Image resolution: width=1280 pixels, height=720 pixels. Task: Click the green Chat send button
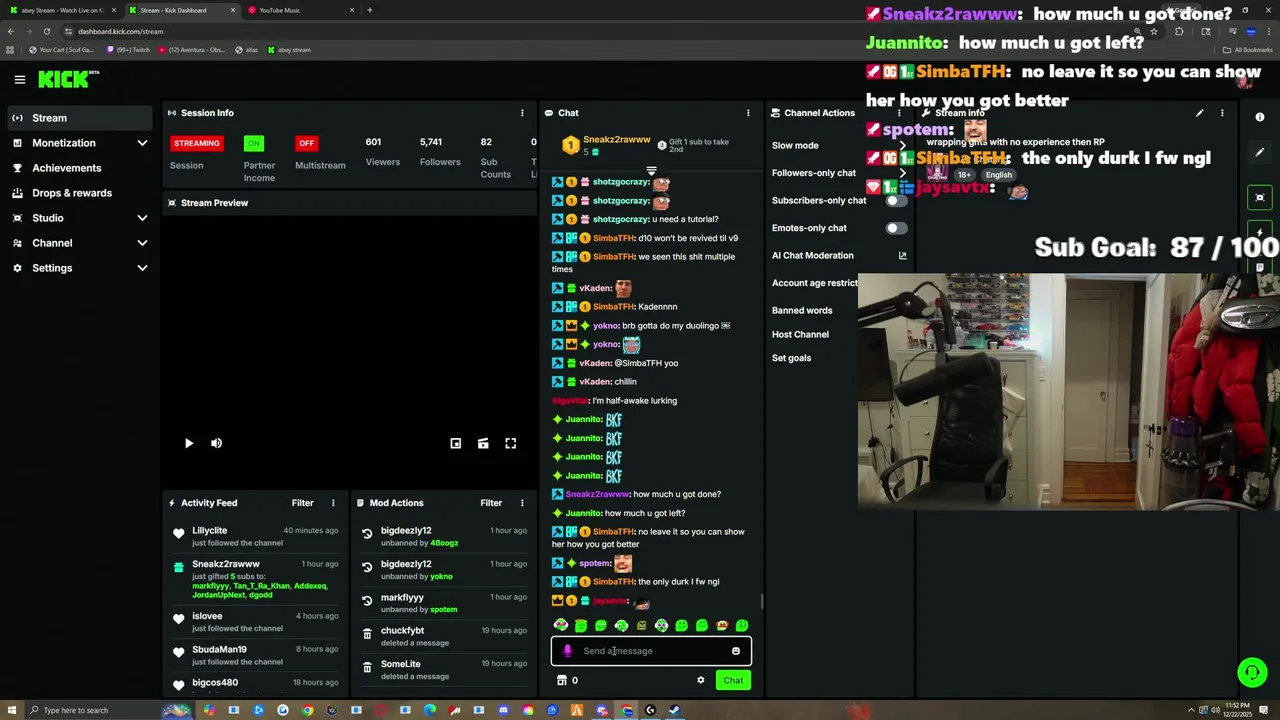tap(733, 680)
